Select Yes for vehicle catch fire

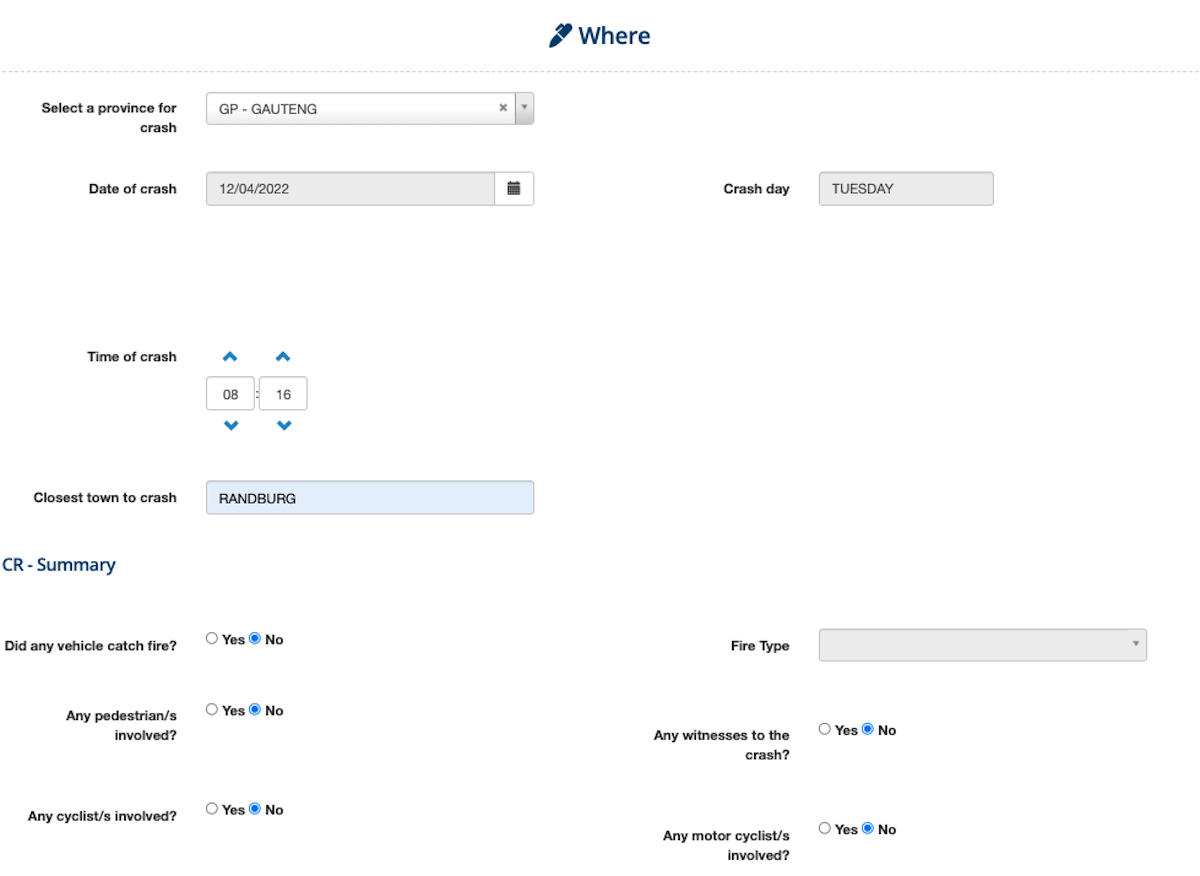tap(212, 638)
